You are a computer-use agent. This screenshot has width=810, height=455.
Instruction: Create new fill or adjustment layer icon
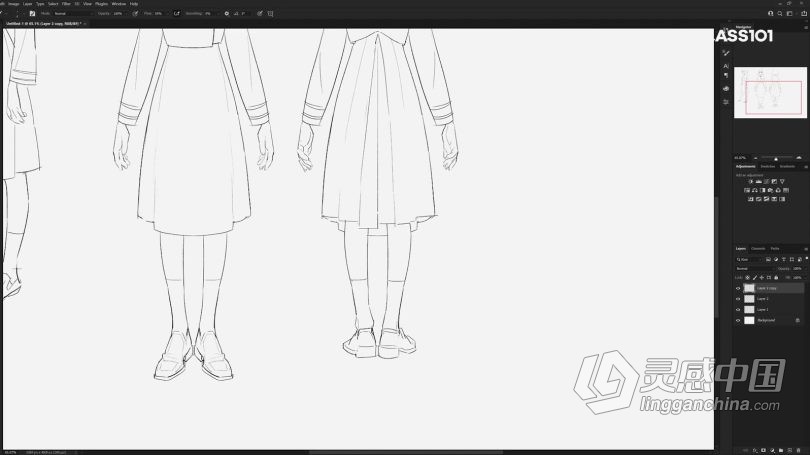(x=772, y=450)
